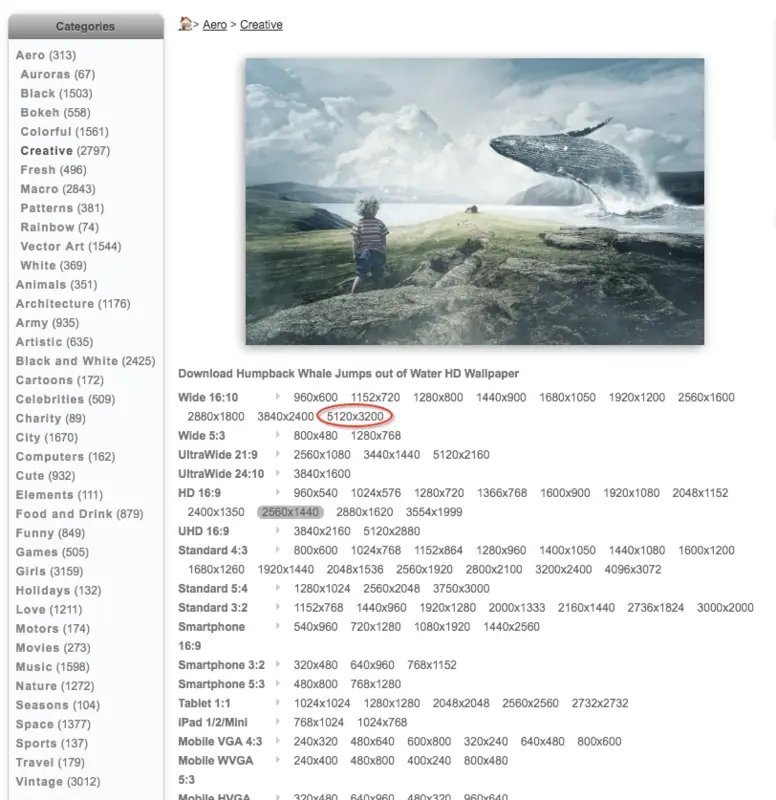Go to the Vintage category
The image size is (776, 800).
click(x=58, y=782)
